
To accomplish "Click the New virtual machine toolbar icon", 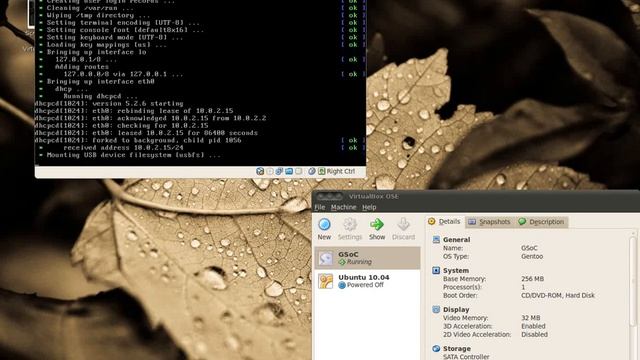I will [324, 224].
